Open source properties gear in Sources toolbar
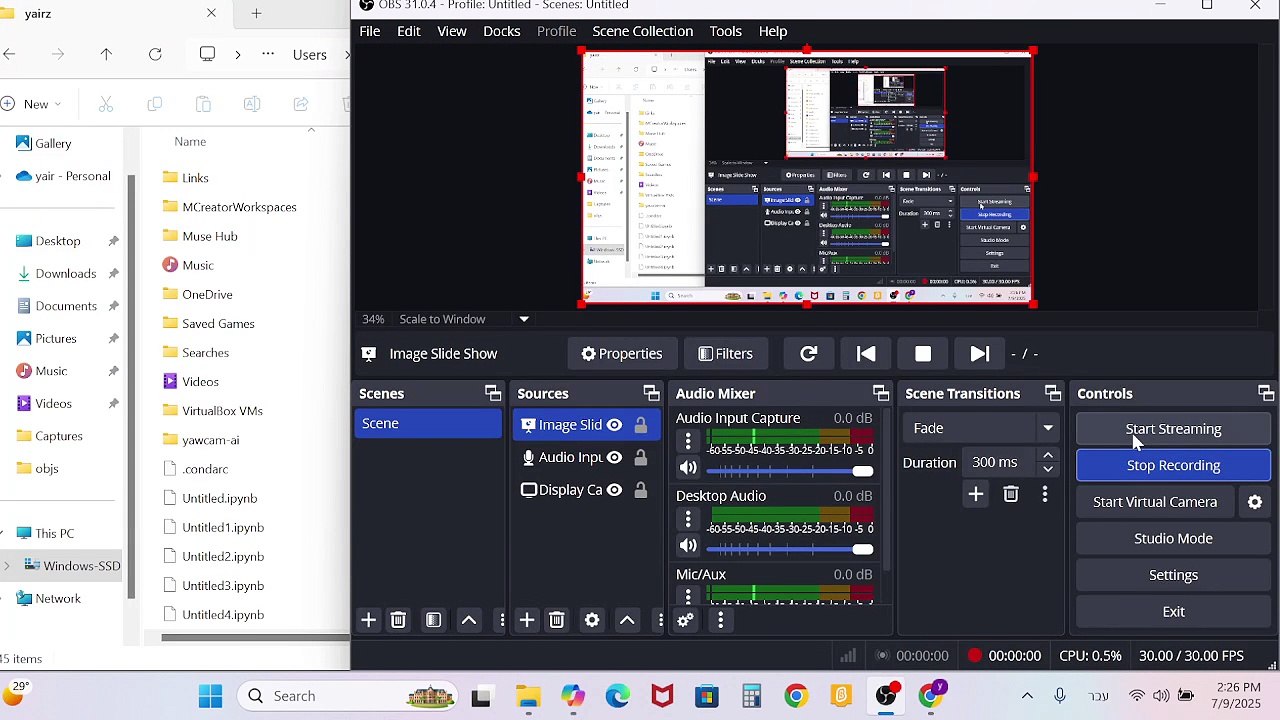Screen dimensions: 1280x720 pyautogui.click(x=592, y=621)
